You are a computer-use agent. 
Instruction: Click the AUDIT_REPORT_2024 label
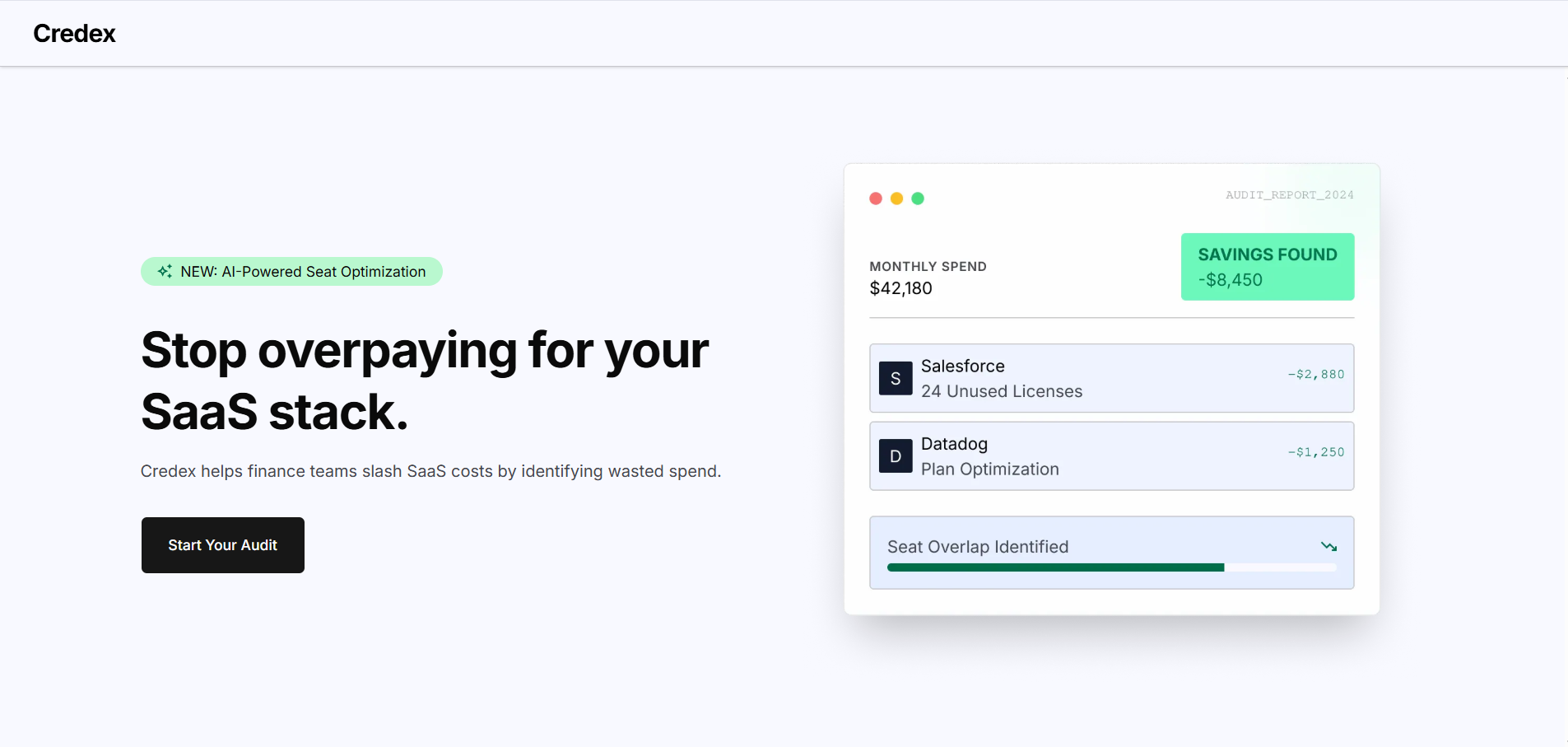point(1290,195)
